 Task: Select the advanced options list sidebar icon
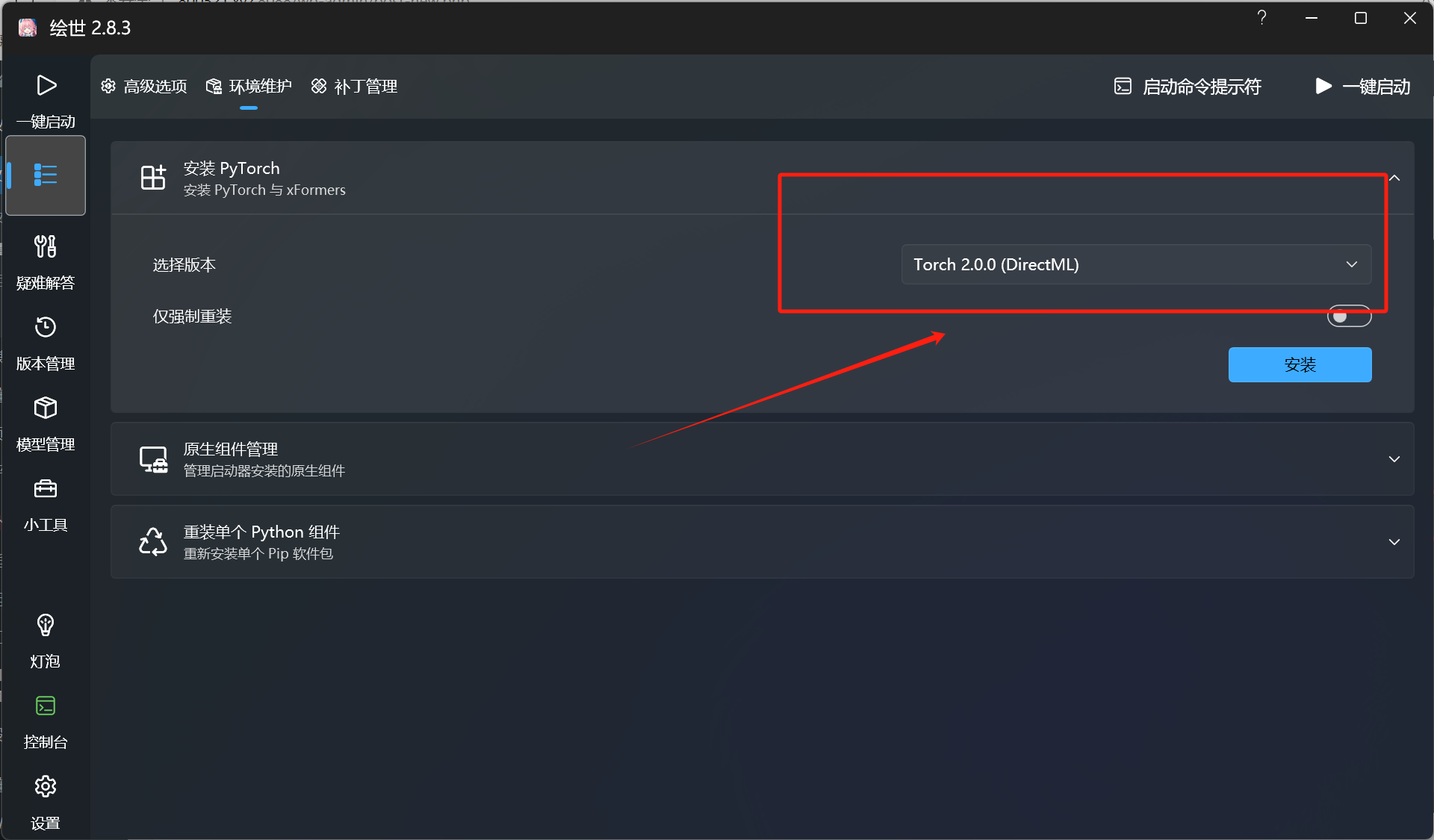[46, 175]
